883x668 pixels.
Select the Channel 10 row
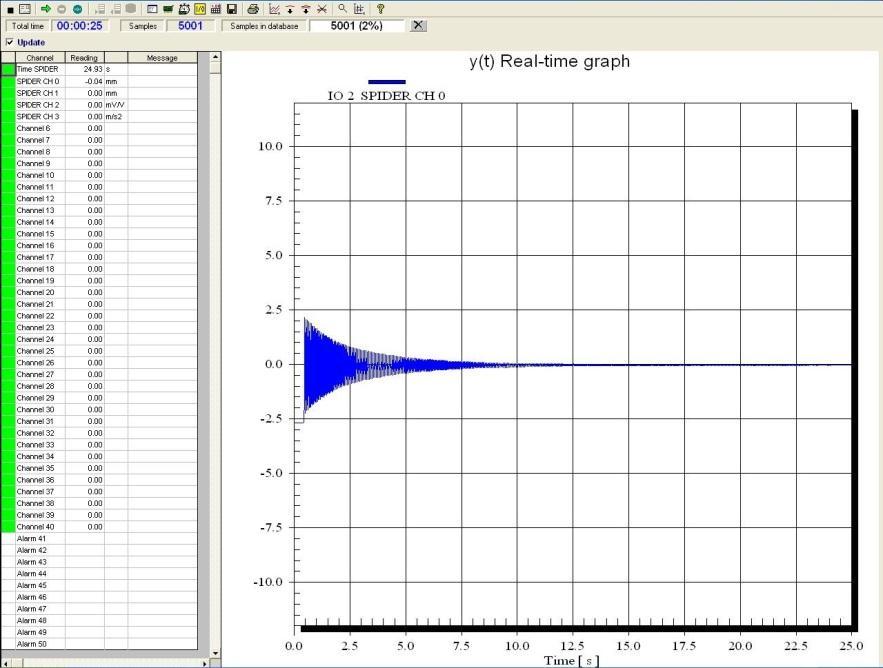[x=99, y=175]
